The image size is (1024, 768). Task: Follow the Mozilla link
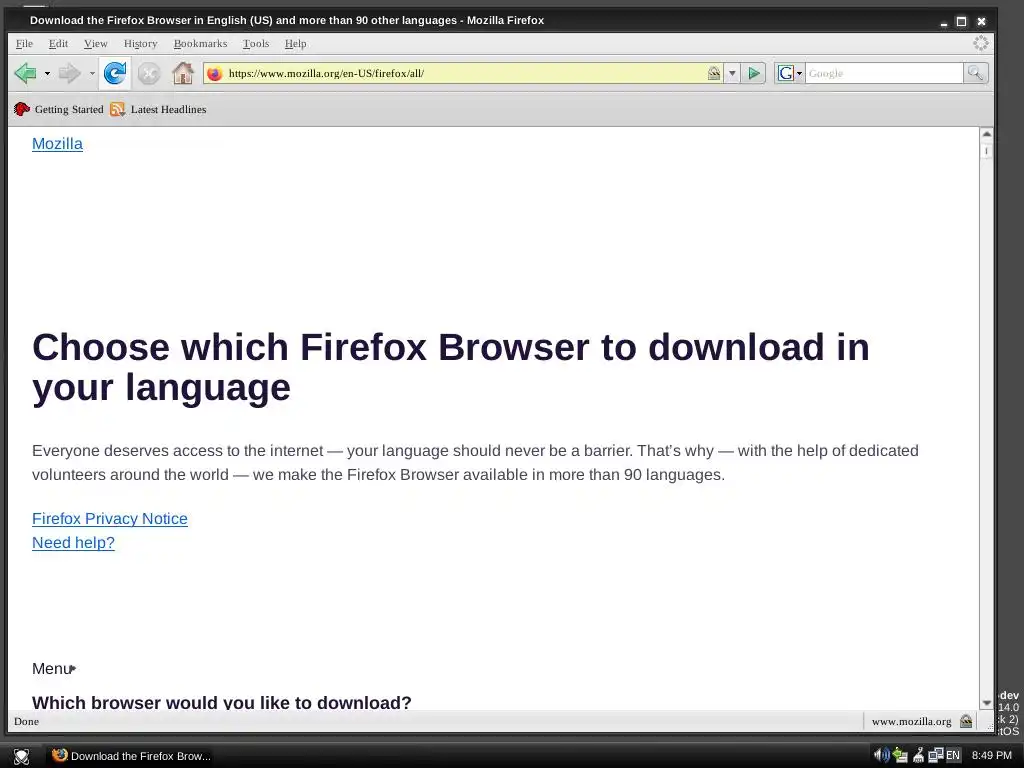click(x=57, y=144)
